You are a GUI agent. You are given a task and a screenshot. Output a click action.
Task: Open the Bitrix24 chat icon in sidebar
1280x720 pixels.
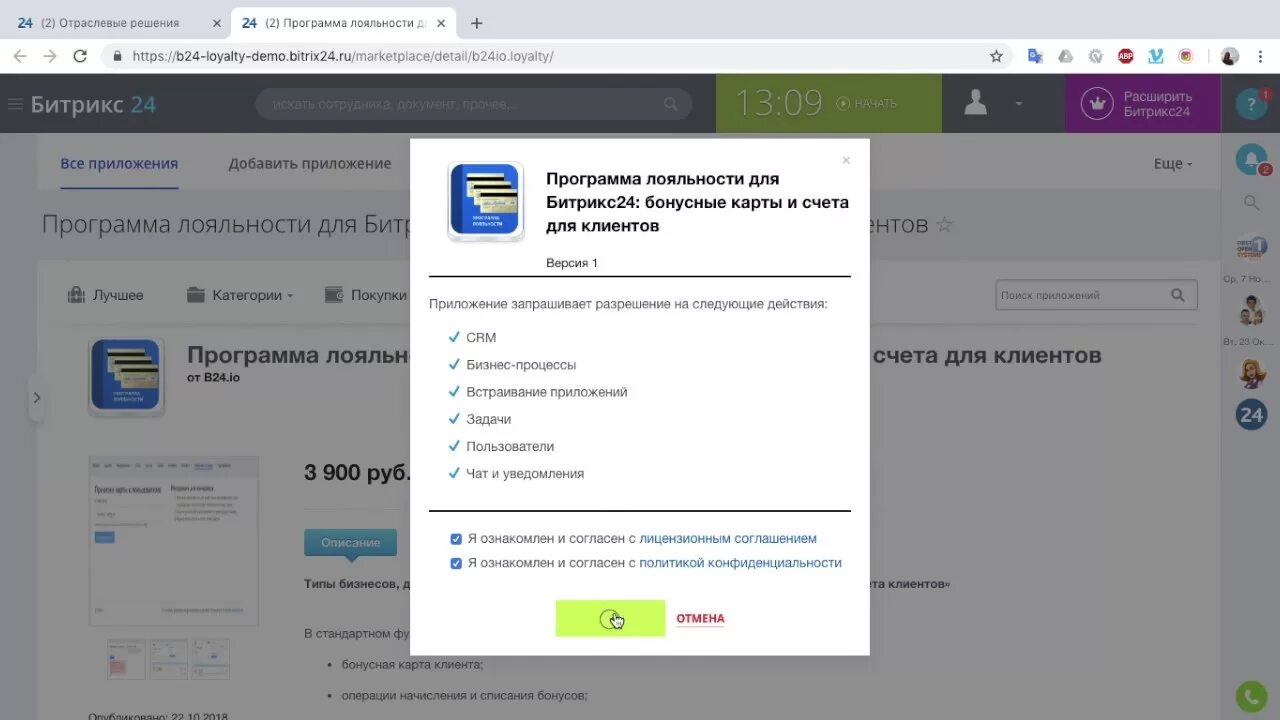tap(1251, 414)
